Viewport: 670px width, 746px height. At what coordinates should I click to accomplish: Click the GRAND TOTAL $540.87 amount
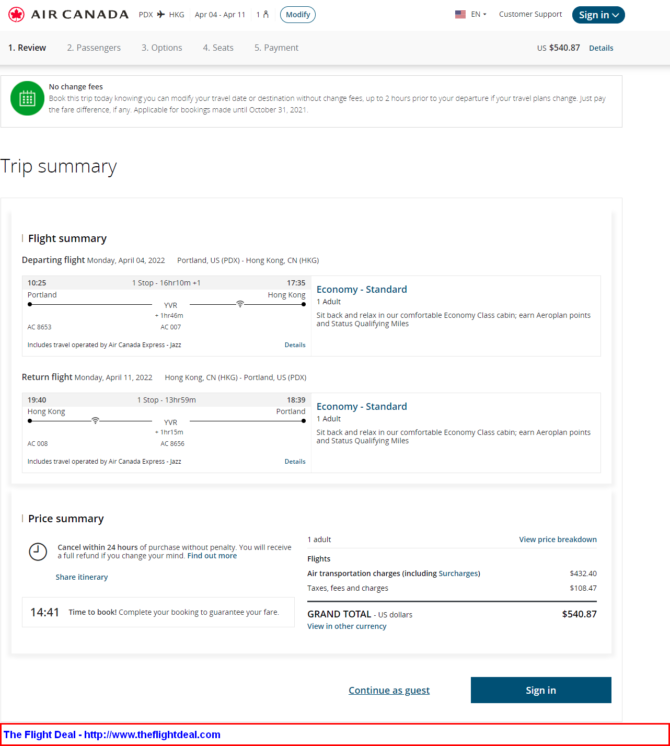(579, 614)
